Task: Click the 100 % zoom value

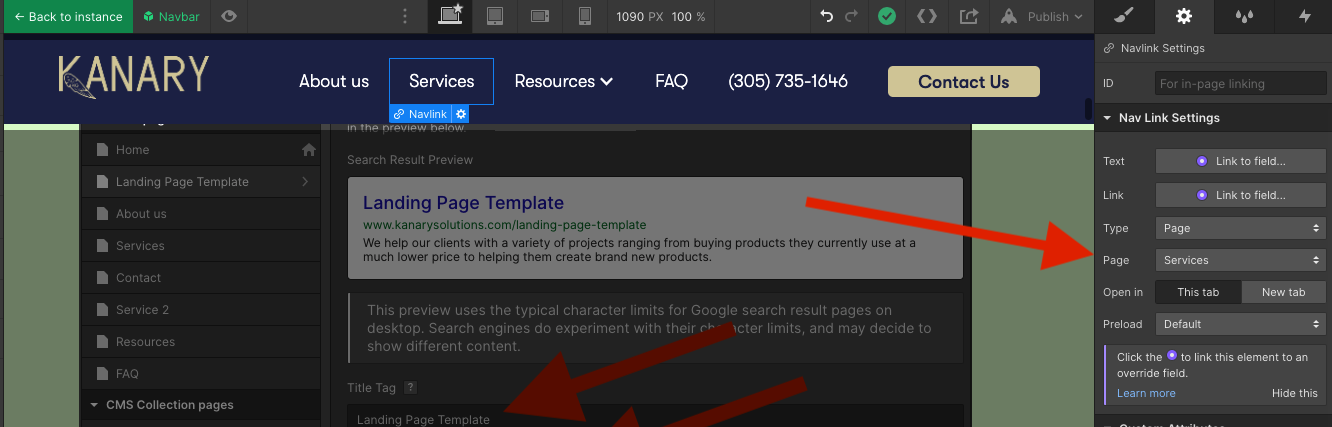Action: pyautogui.click(x=688, y=17)
